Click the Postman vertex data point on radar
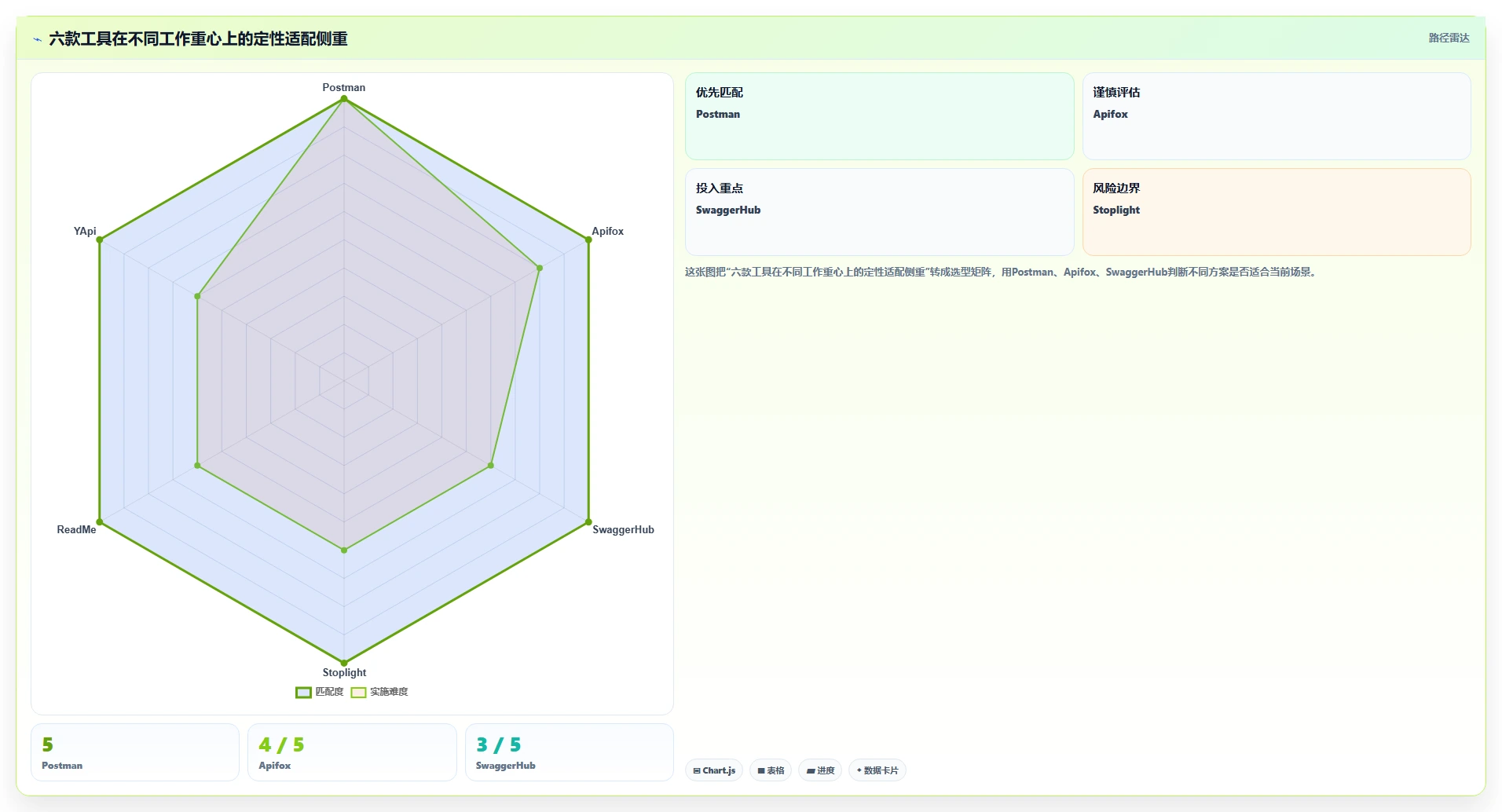The image size is (1502, 812). point(344,98)
